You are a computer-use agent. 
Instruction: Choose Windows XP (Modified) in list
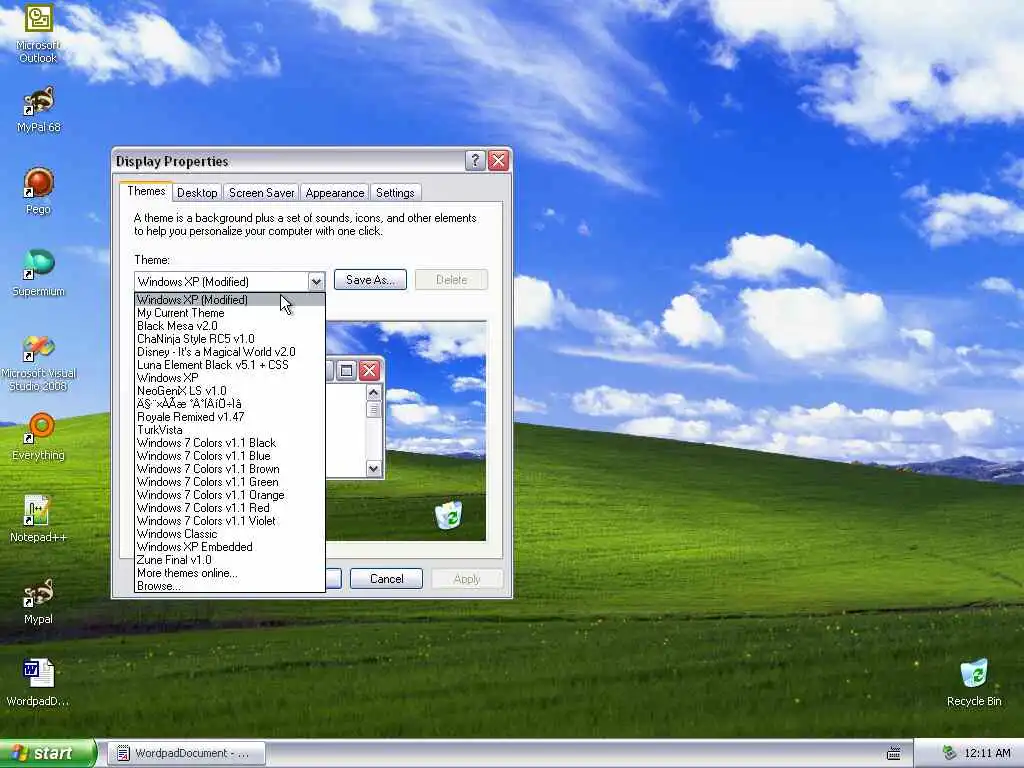click(x=229, y=300)
